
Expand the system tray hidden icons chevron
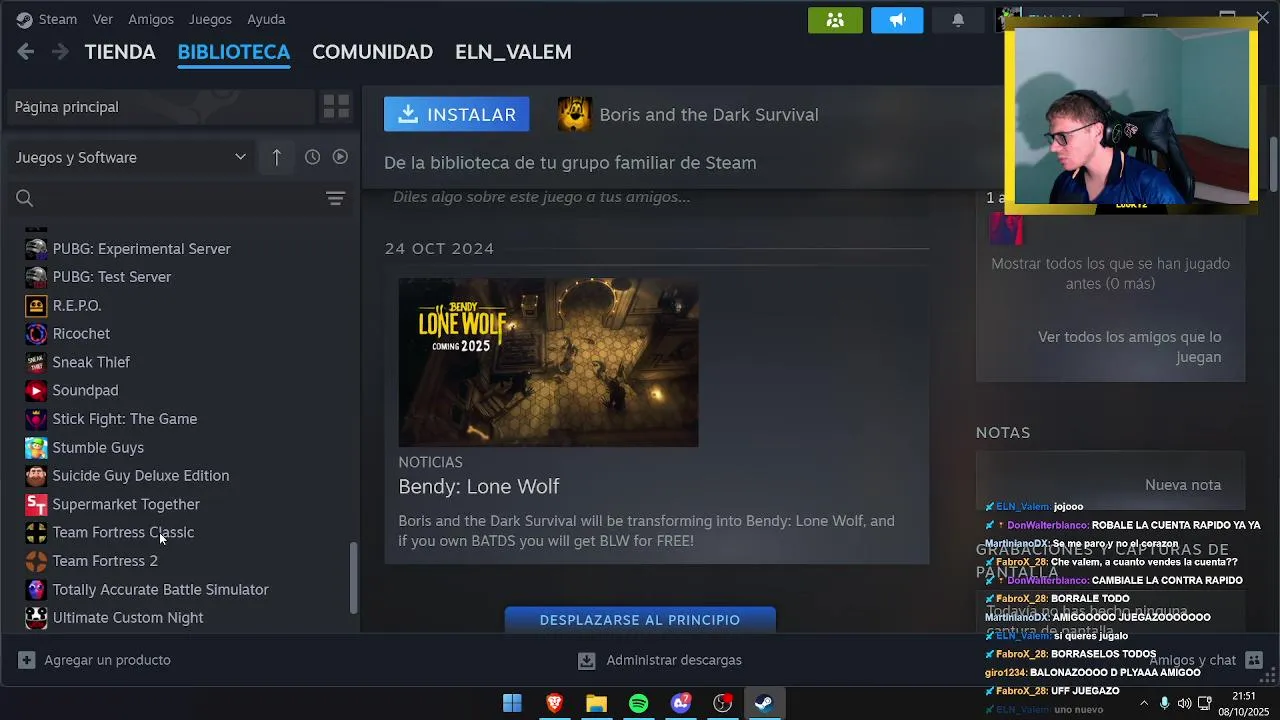[x=1144, y=704]
